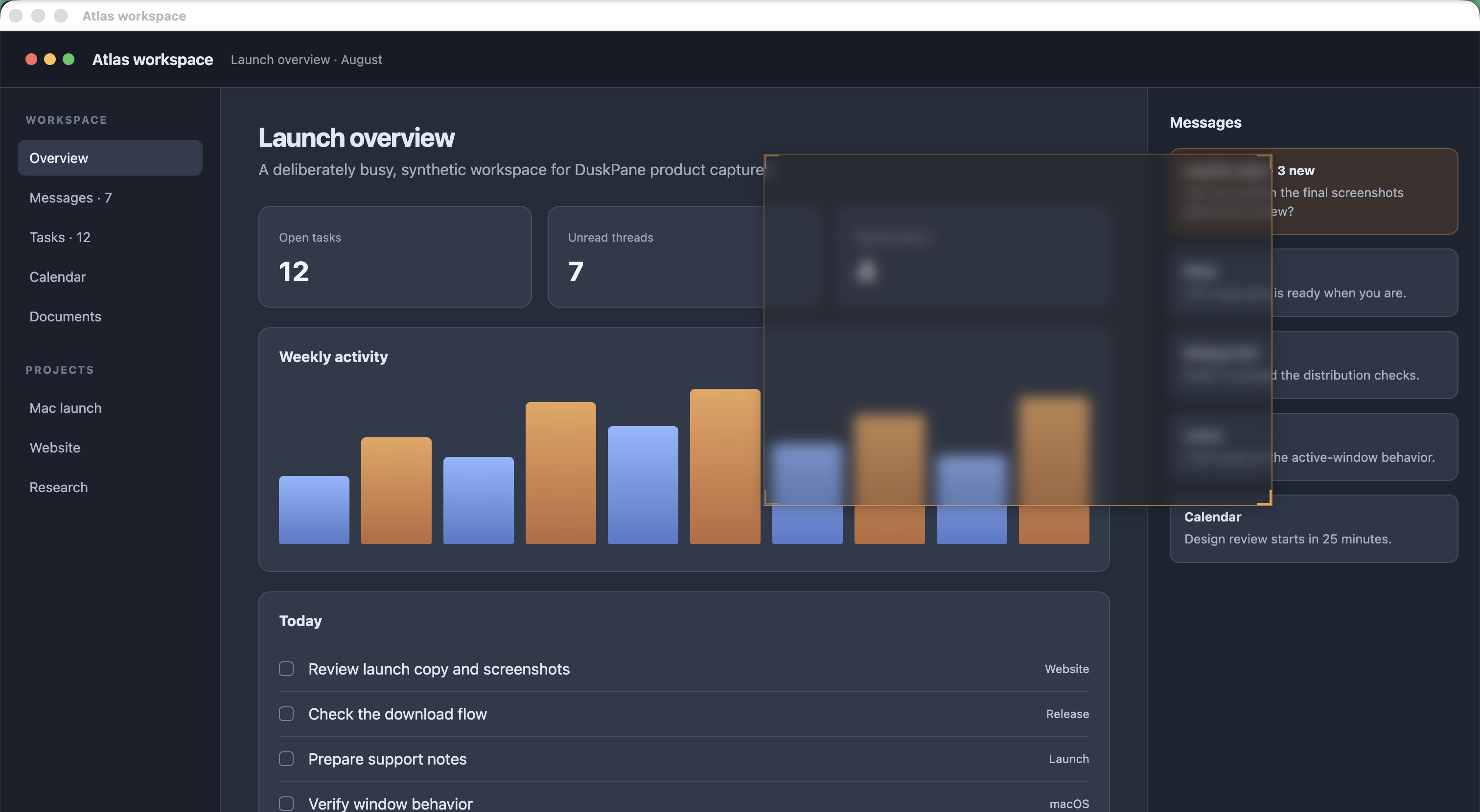Select the Mac launch project

point(110,408)
